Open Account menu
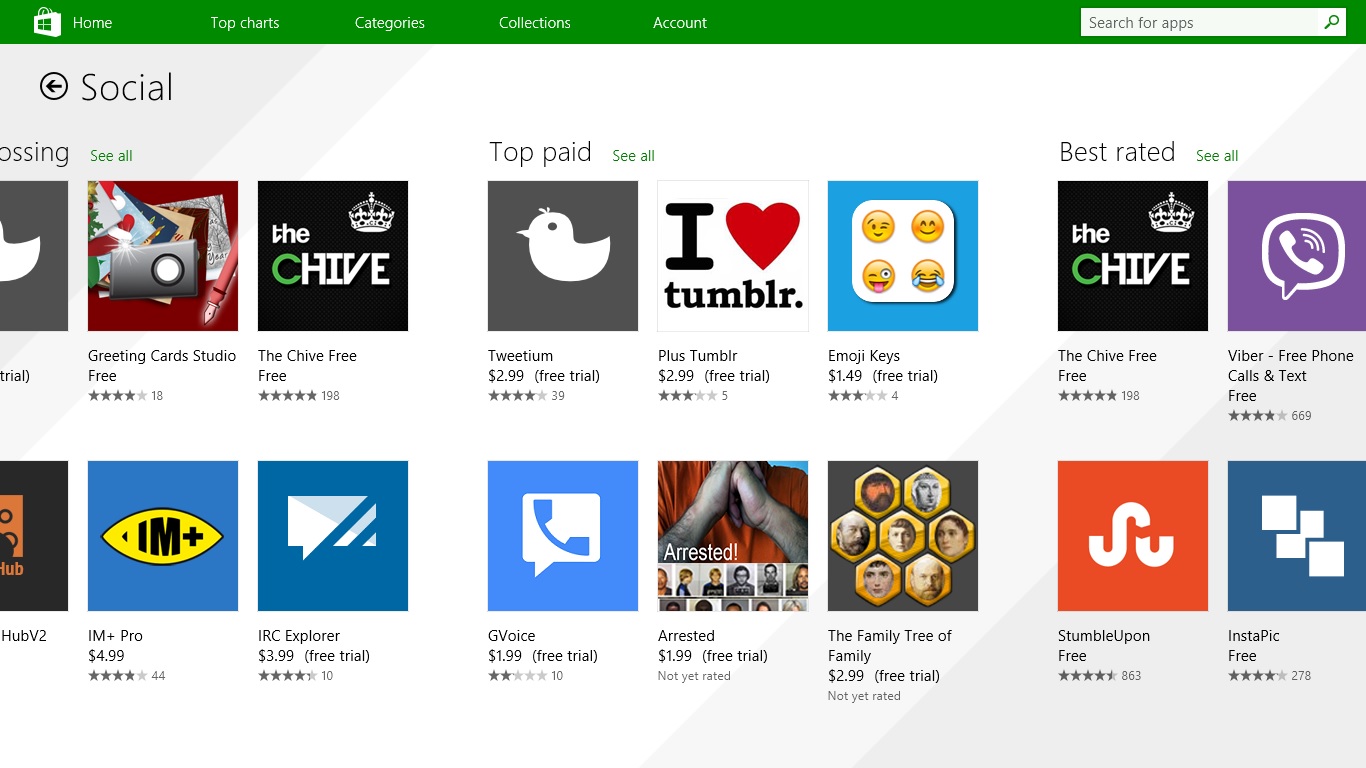Screen dimensions: 1366x768 tap(680, 22)
